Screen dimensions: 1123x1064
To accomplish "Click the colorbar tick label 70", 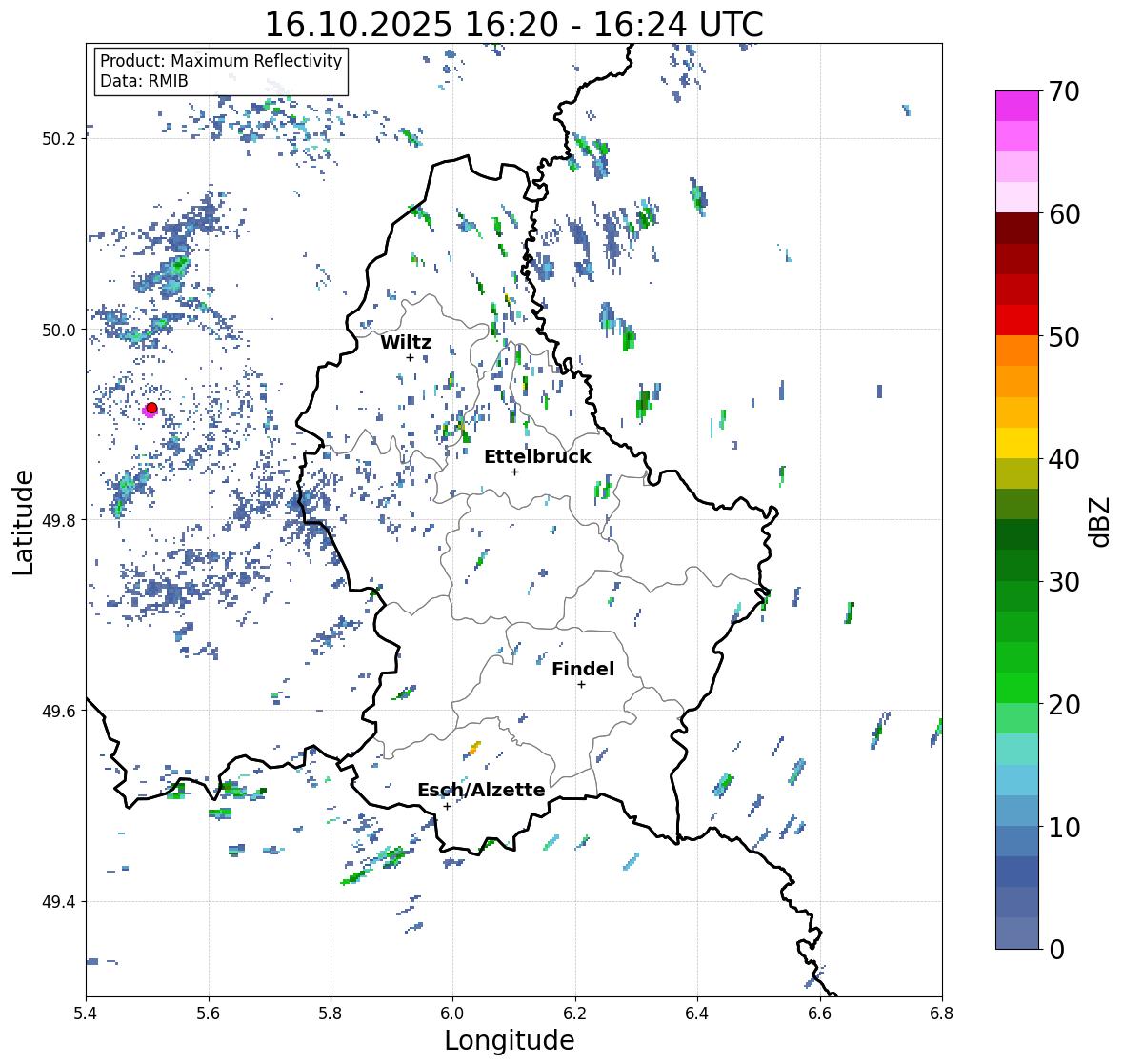I will [1064, 91].
